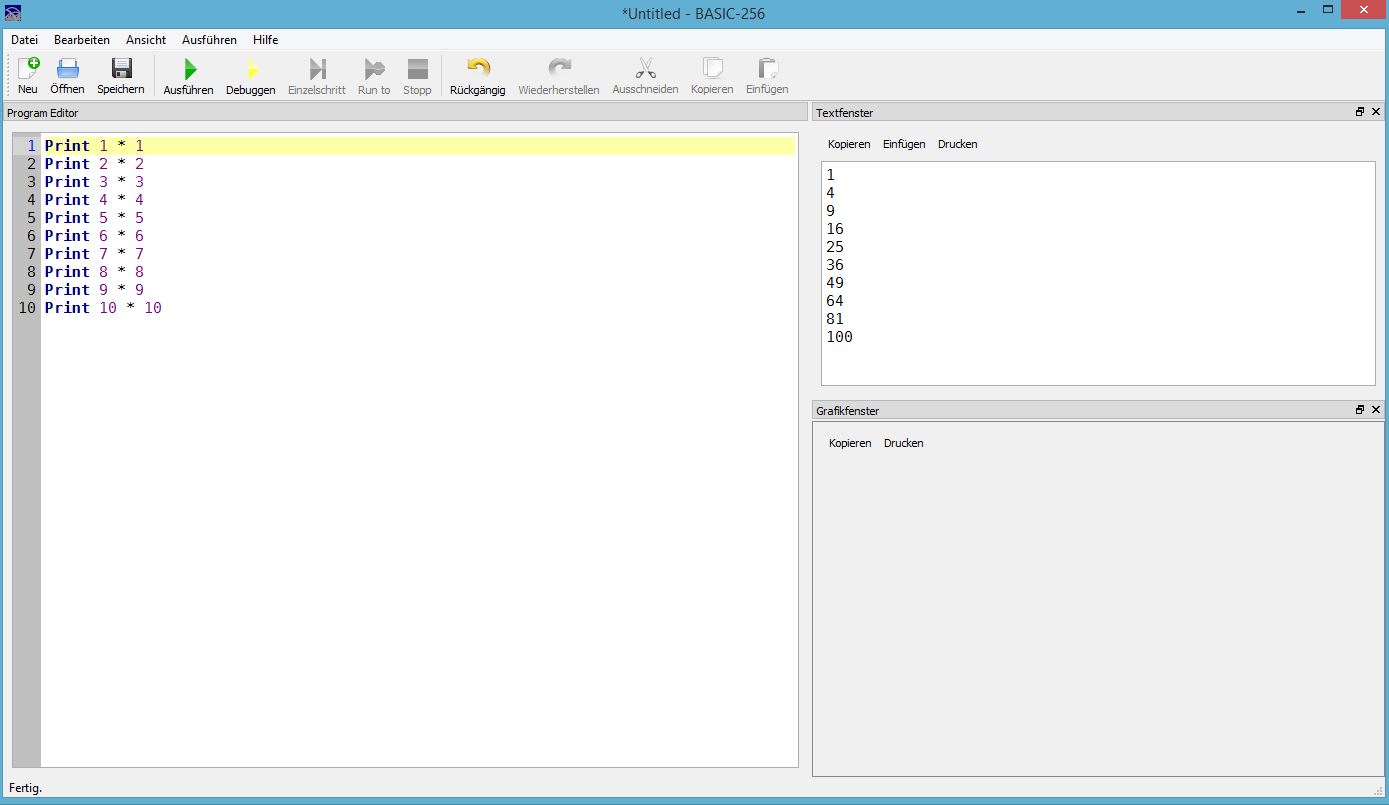Image resolution: width=1389 pixels, height=805 pixels.
Task: Click the Einzelschritt step icon
Action: pyautogui.click(x=317, y=69)
